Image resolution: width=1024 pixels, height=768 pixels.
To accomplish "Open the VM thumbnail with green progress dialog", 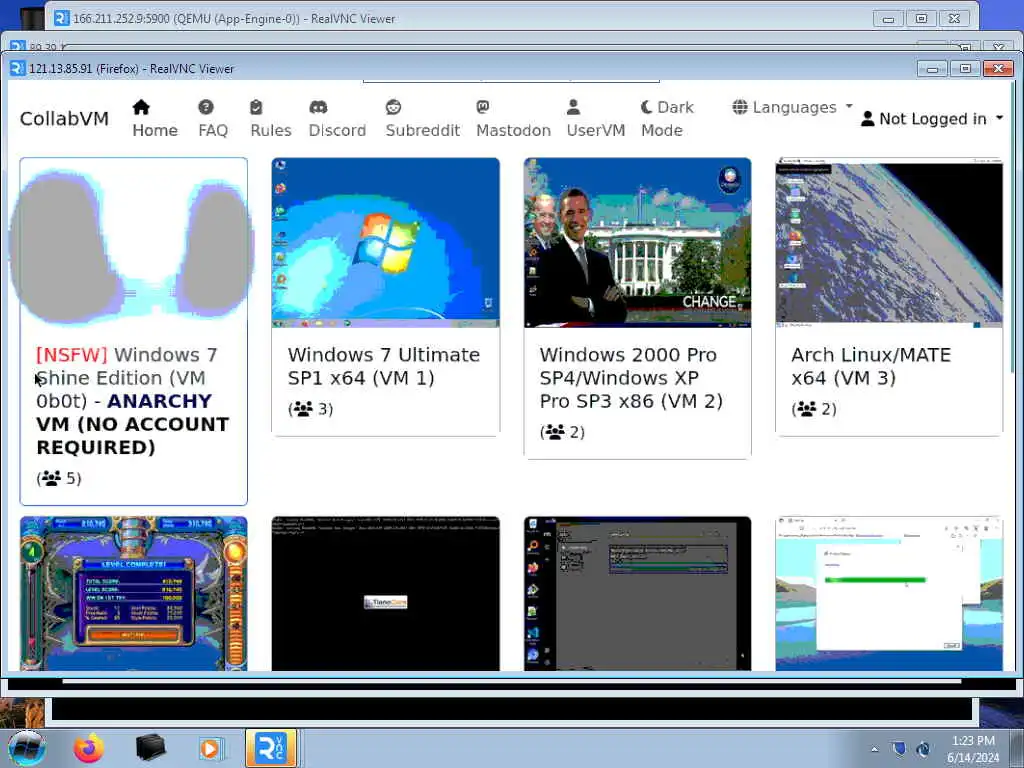I will click(x=889, y=594).
